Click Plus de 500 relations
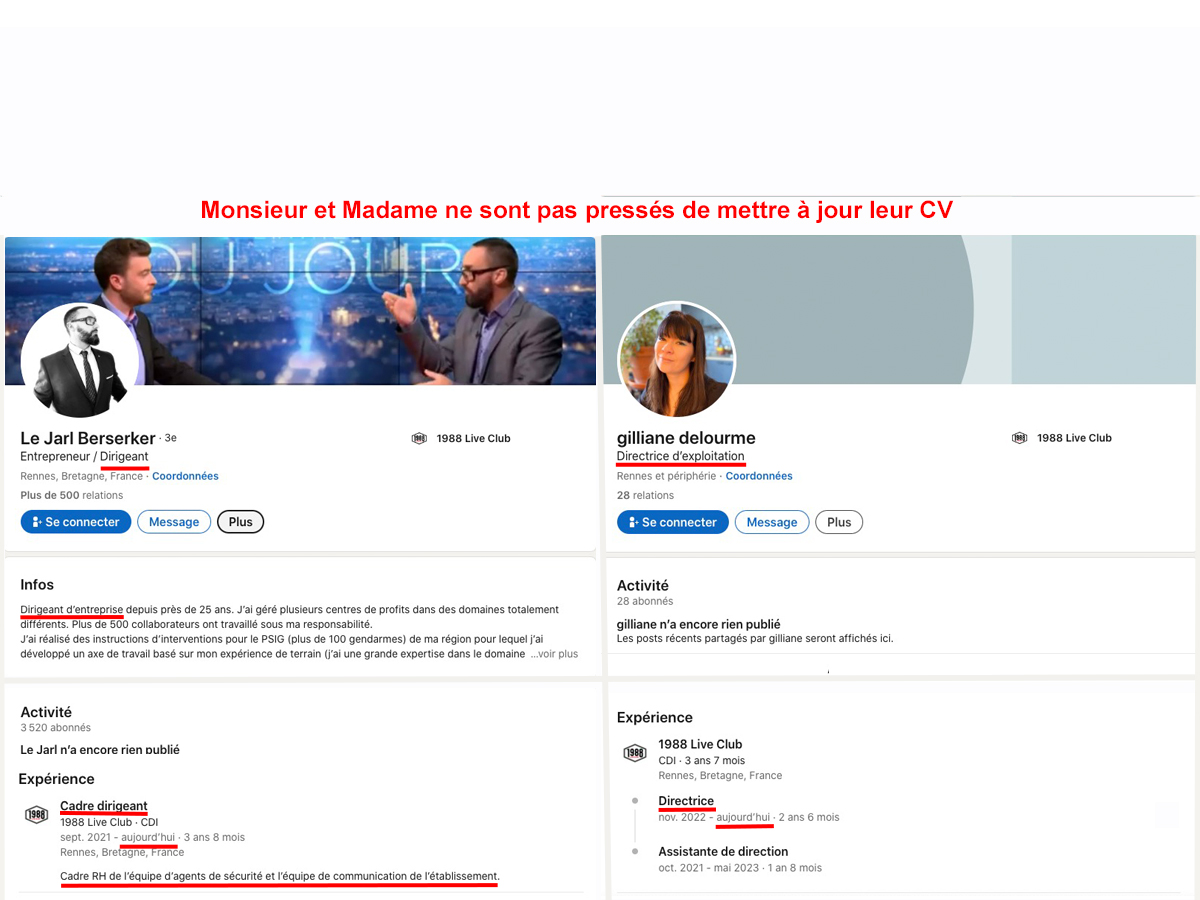This screenshot has width=1200, height=900. tap(72, 495)
